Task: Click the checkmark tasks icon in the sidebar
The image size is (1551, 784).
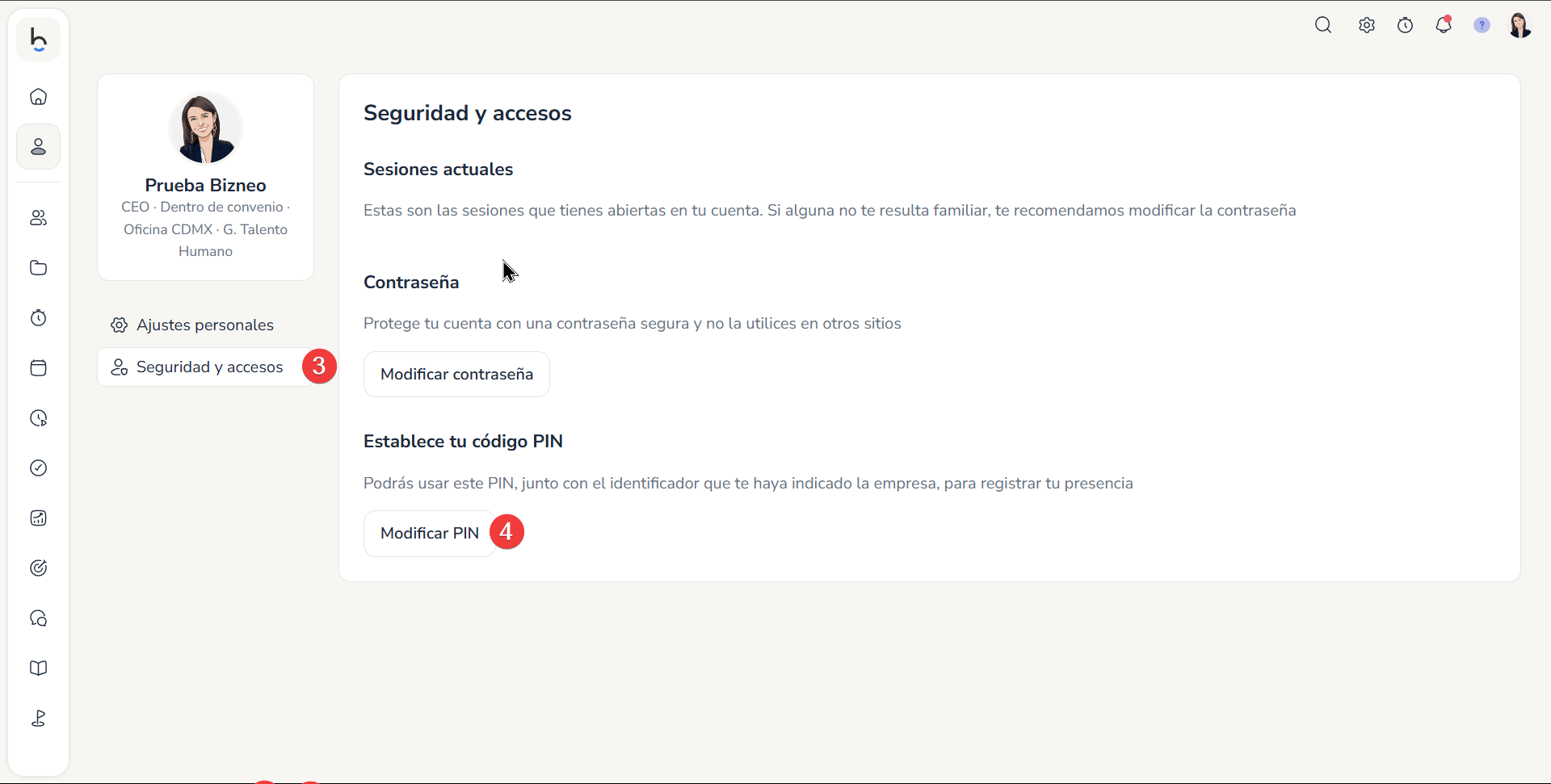Action: click(38, 468)
